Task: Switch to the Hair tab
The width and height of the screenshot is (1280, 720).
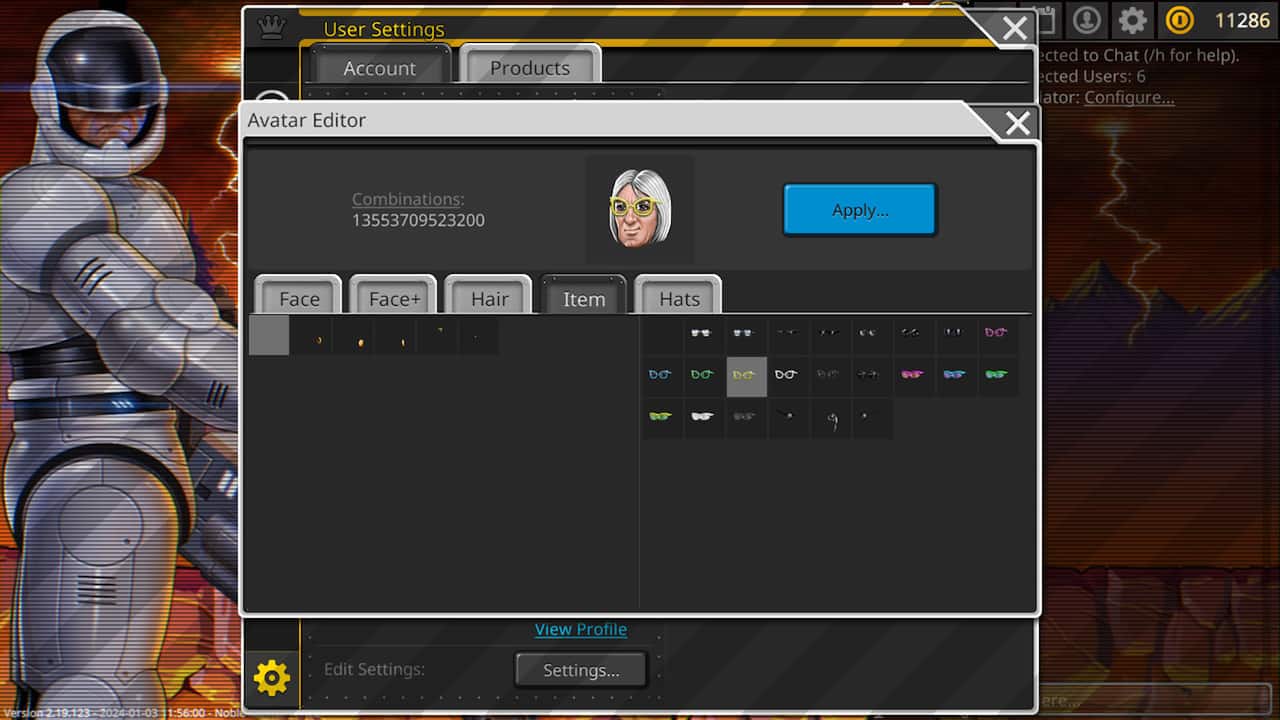Action: pos(490,298)
